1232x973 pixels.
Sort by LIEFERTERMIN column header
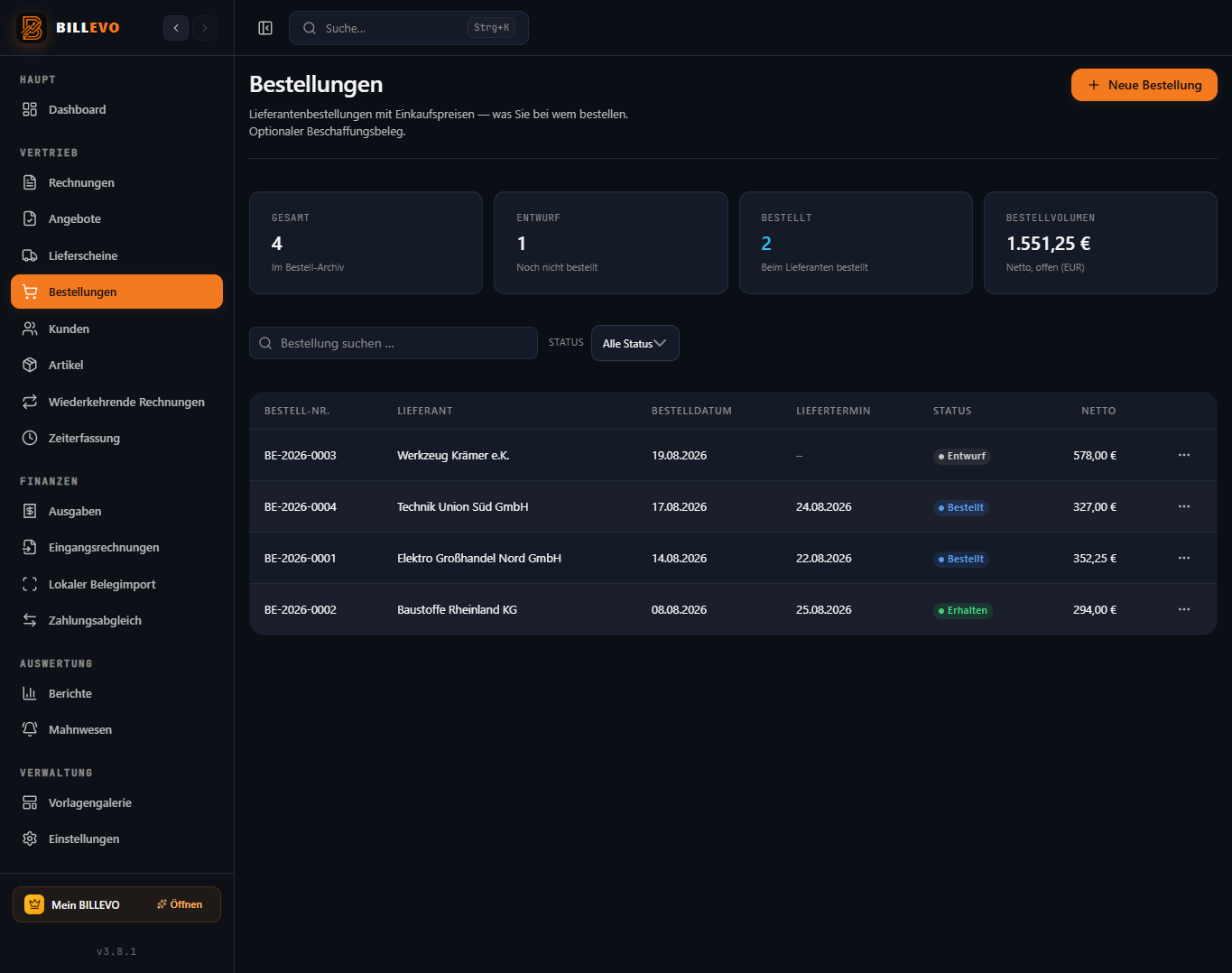click(833, 411)
